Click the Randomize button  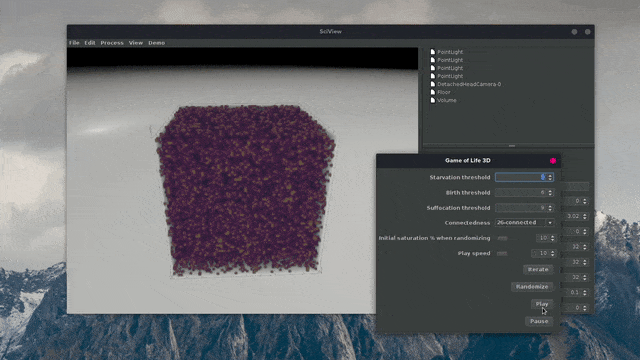pyautogui.click(x=532, y=287)
